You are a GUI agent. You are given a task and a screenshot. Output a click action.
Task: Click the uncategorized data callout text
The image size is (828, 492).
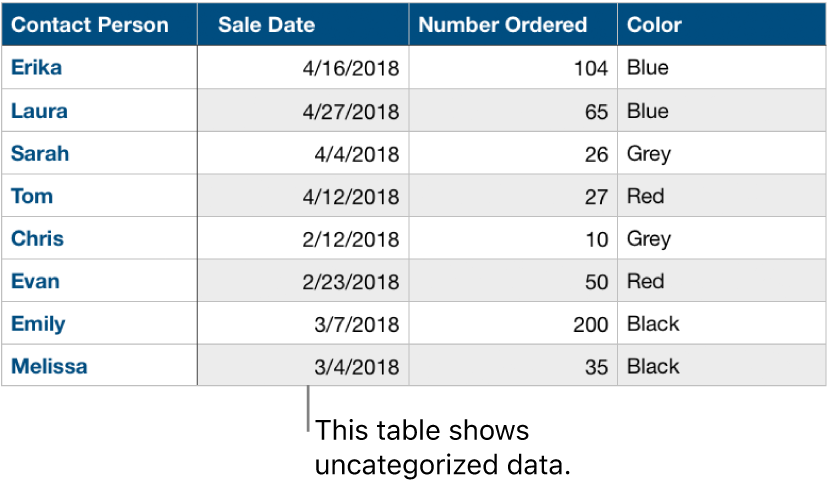click(446, 448)
